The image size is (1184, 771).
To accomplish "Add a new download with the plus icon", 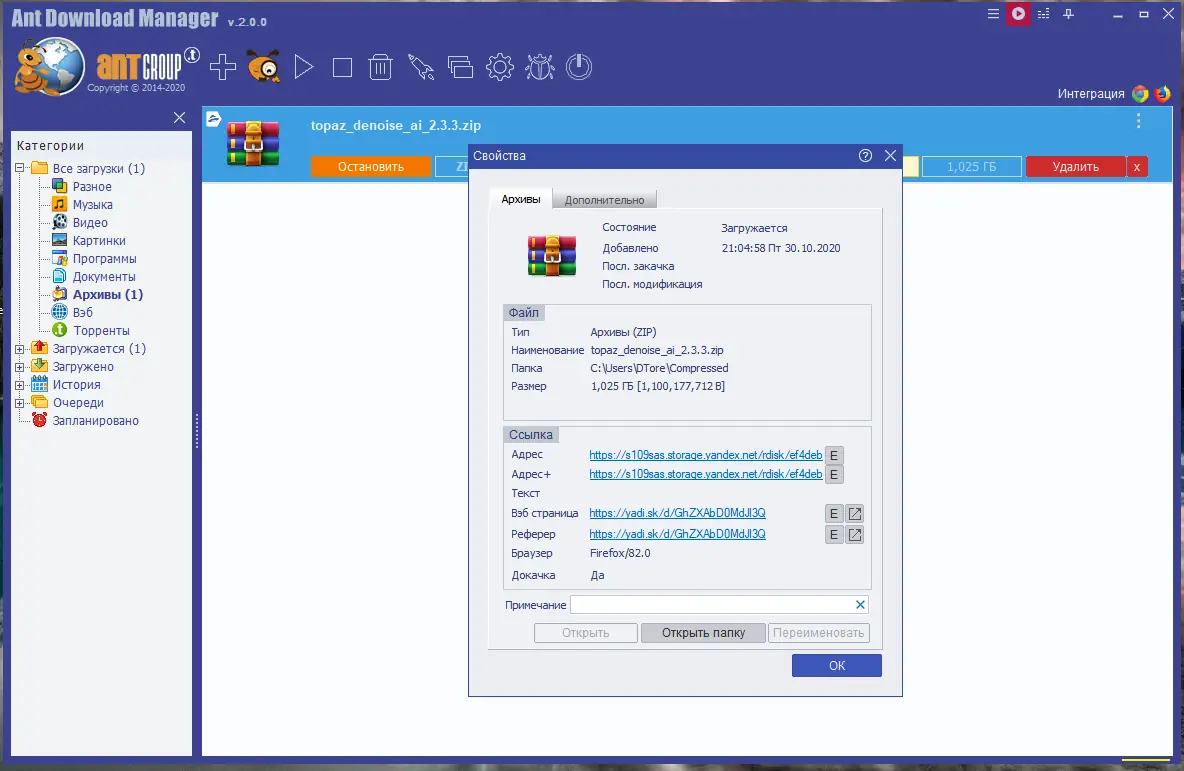I will (222, 66).
